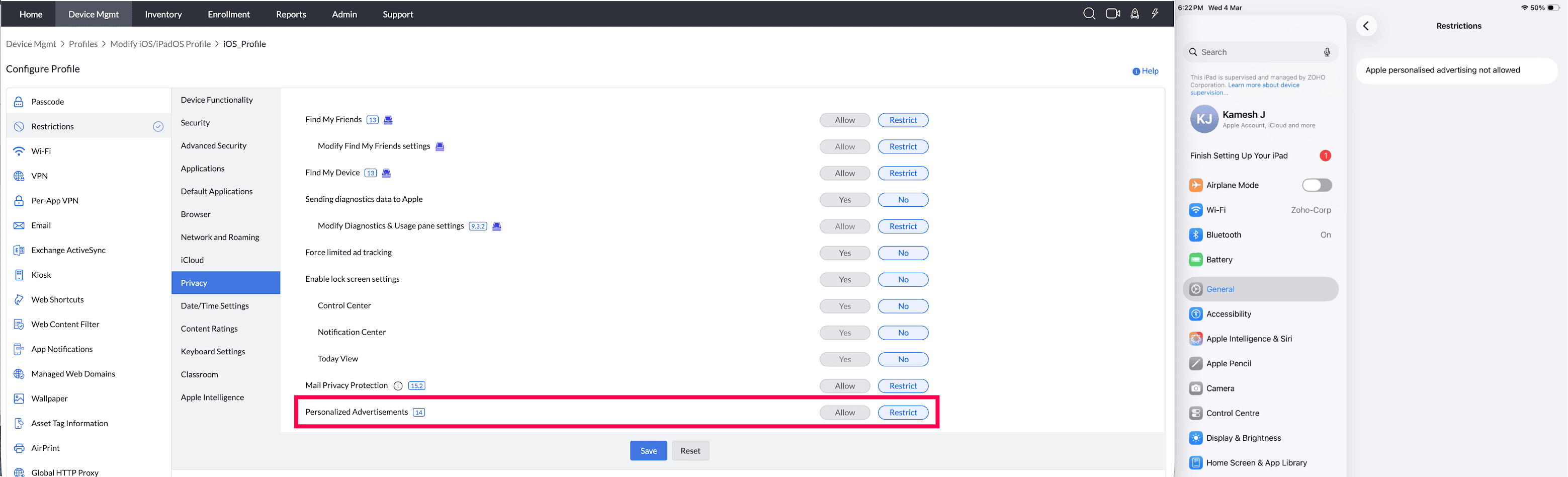Open Restrictions in profile sidebar
Screen dimensions: 1568x477
point(89,126)
